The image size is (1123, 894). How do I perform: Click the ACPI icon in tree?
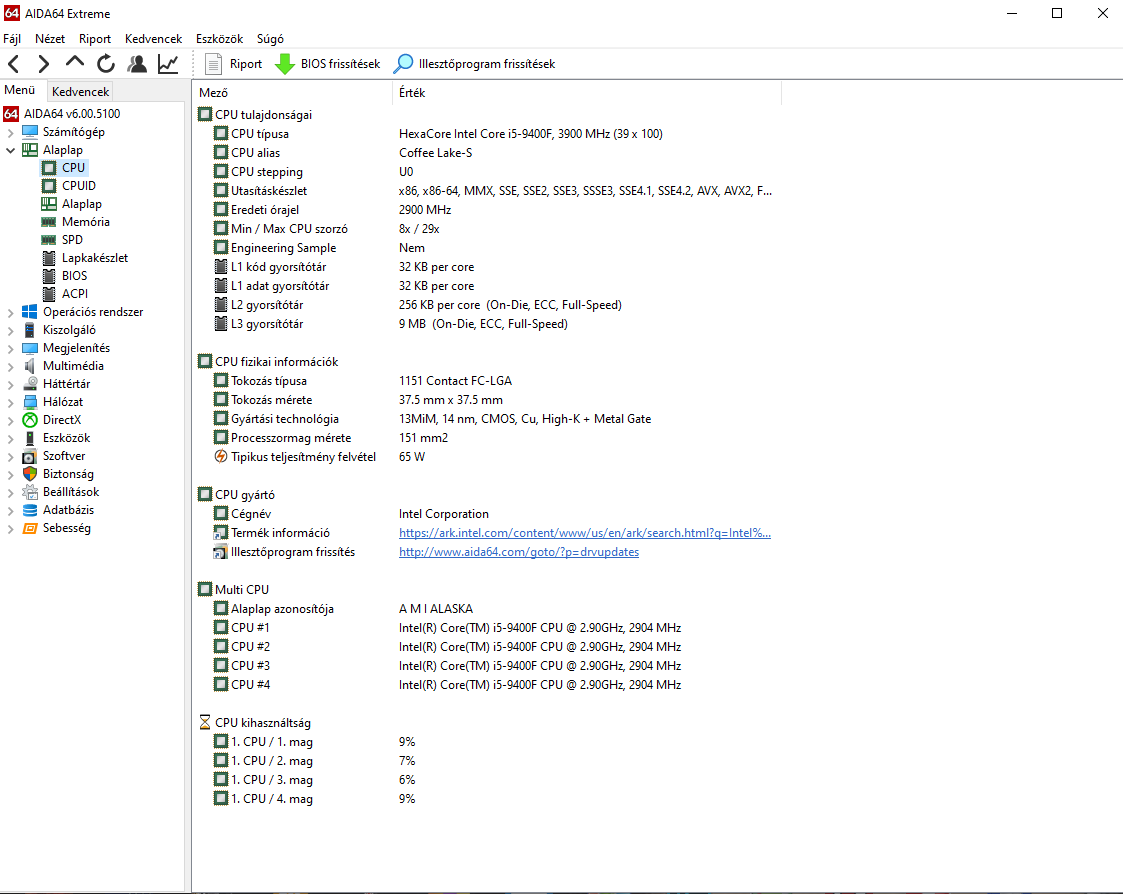[49, 294]
